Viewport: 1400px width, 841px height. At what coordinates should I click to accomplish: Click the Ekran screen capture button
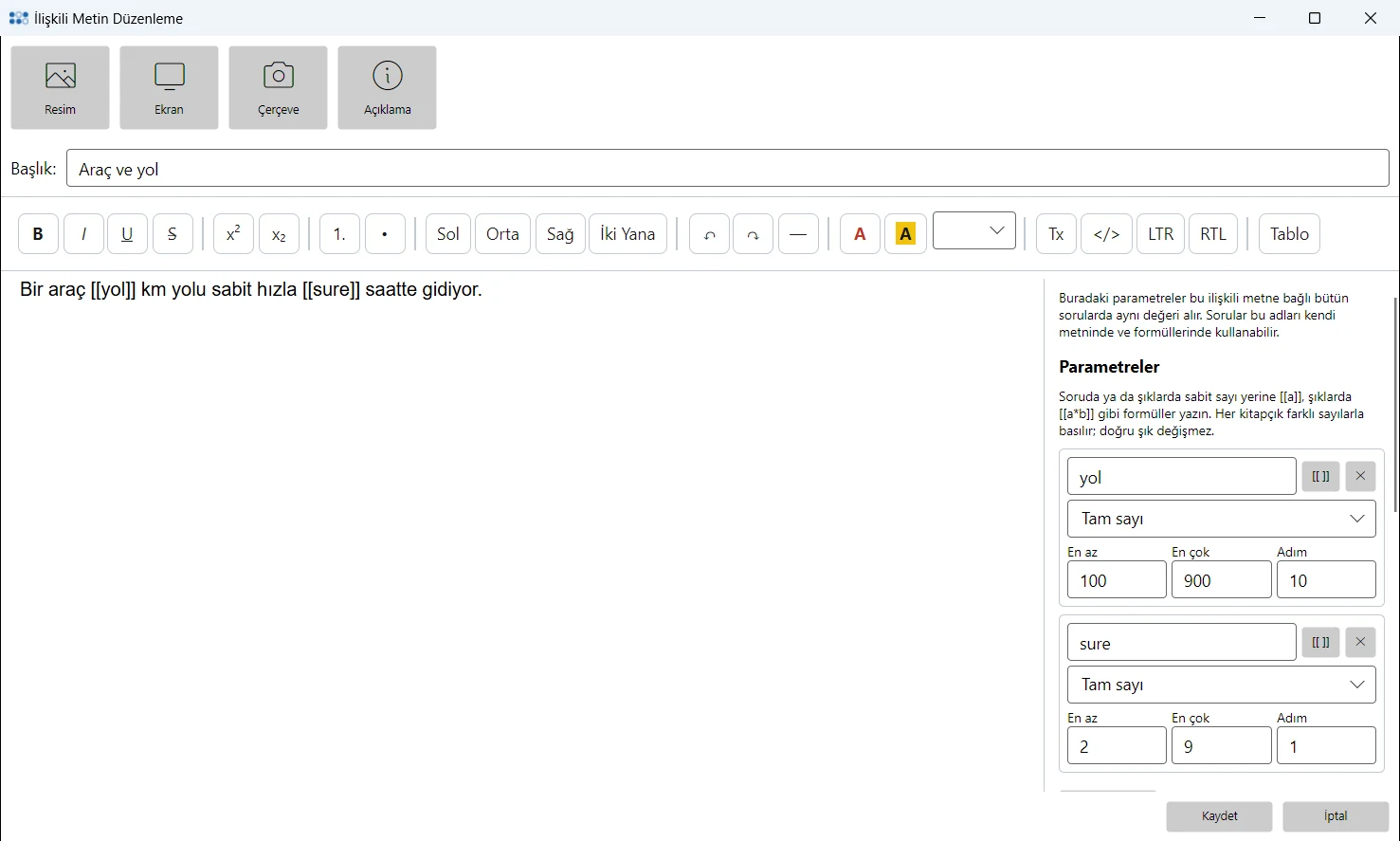[x=169, y=87]
